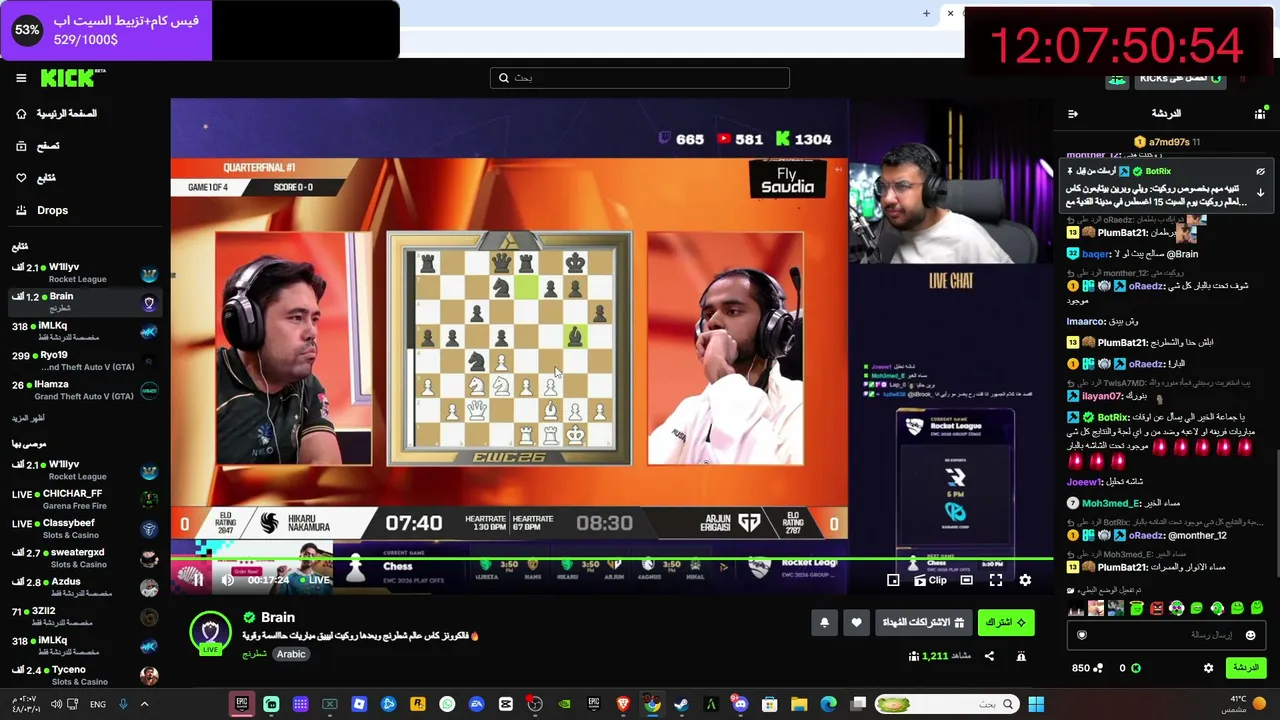Expand the pinned message with down arrow

(1261, 192)
